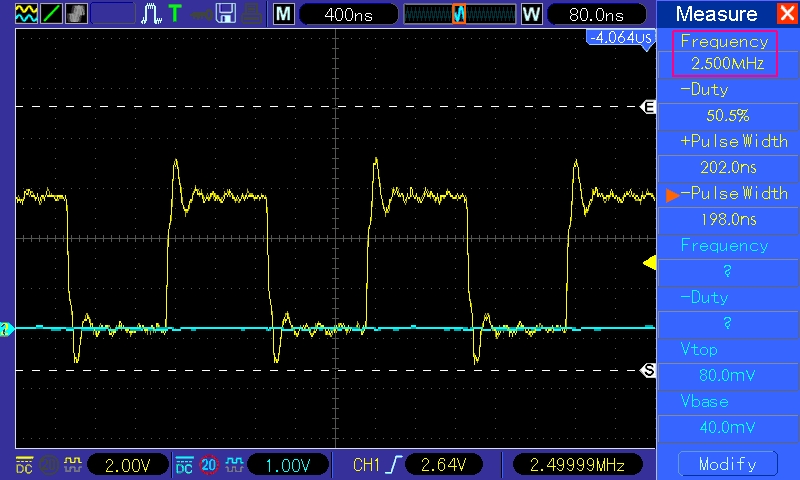
Task: Click the Modify button
Action: pos(728,464)
